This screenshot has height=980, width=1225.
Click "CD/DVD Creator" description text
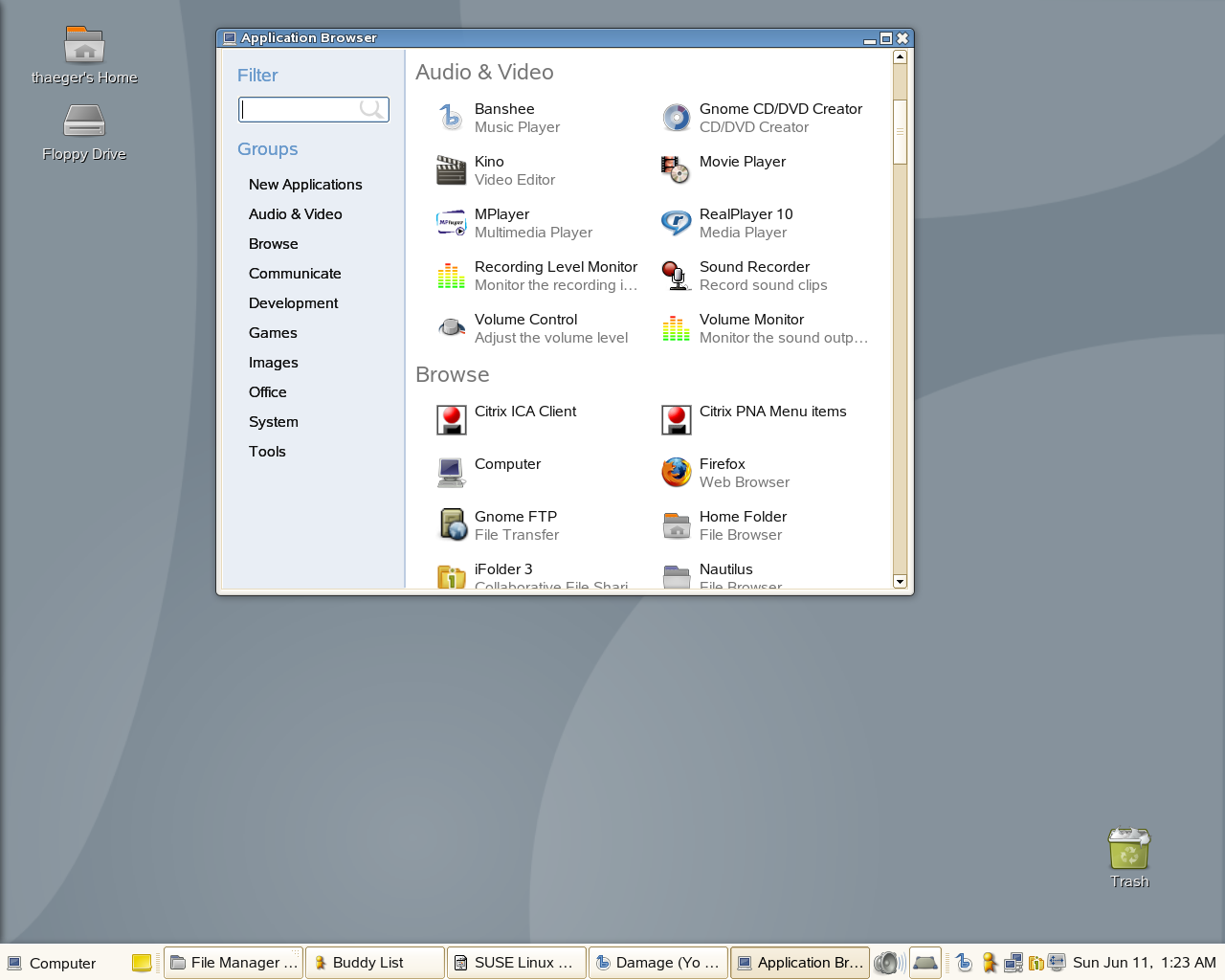(754, 127)
